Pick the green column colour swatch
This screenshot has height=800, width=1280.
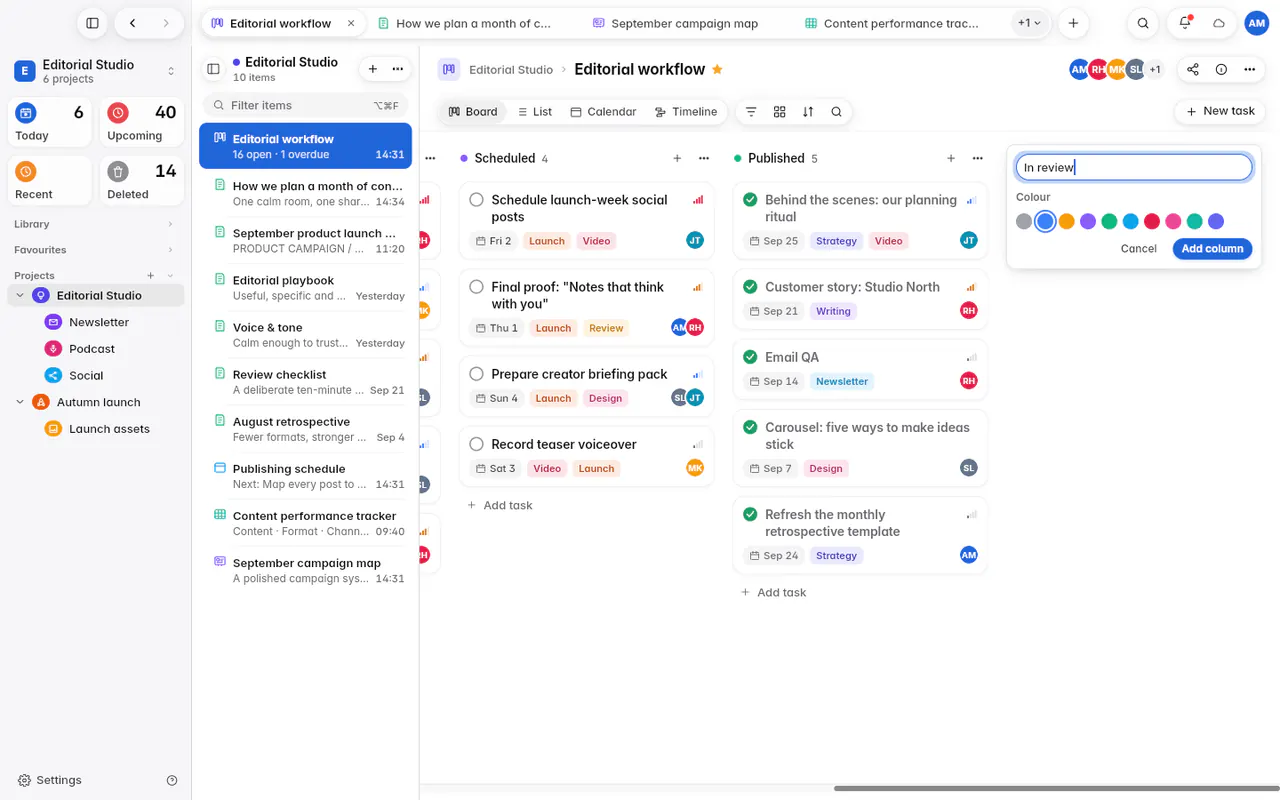pos(1109,222)
